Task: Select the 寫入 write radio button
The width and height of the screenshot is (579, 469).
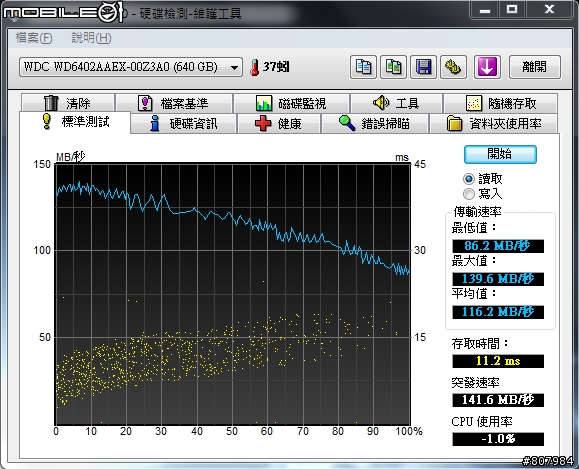Action: coord(469,194)
